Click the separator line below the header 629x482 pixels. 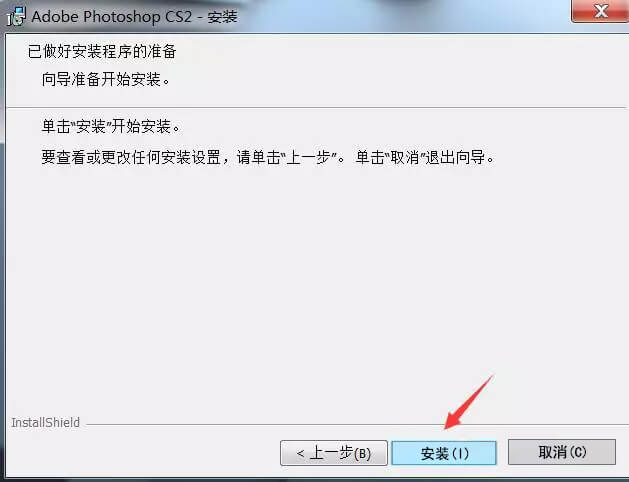[317, 107]
